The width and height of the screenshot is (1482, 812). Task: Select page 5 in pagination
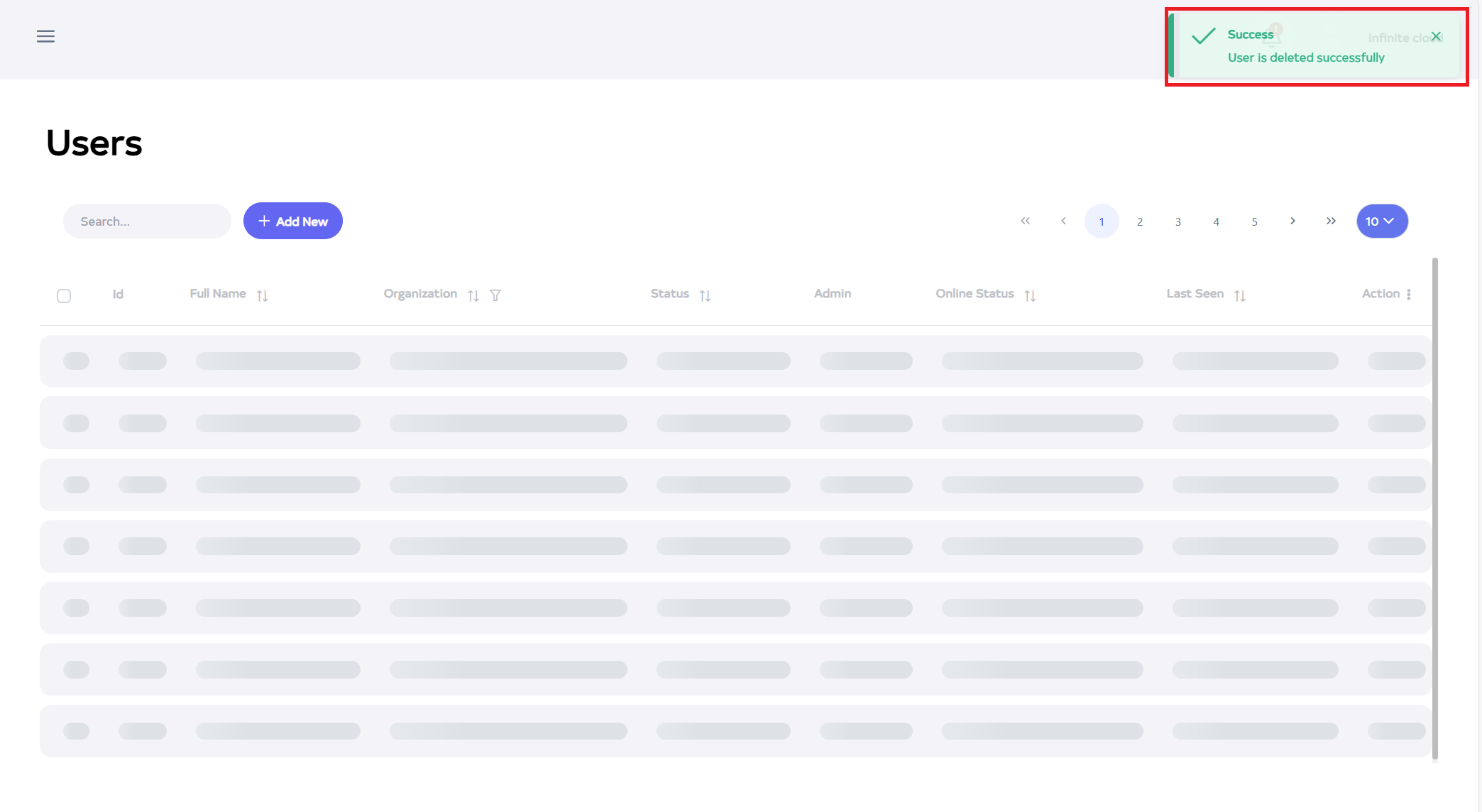click(x=1255, y=221)
